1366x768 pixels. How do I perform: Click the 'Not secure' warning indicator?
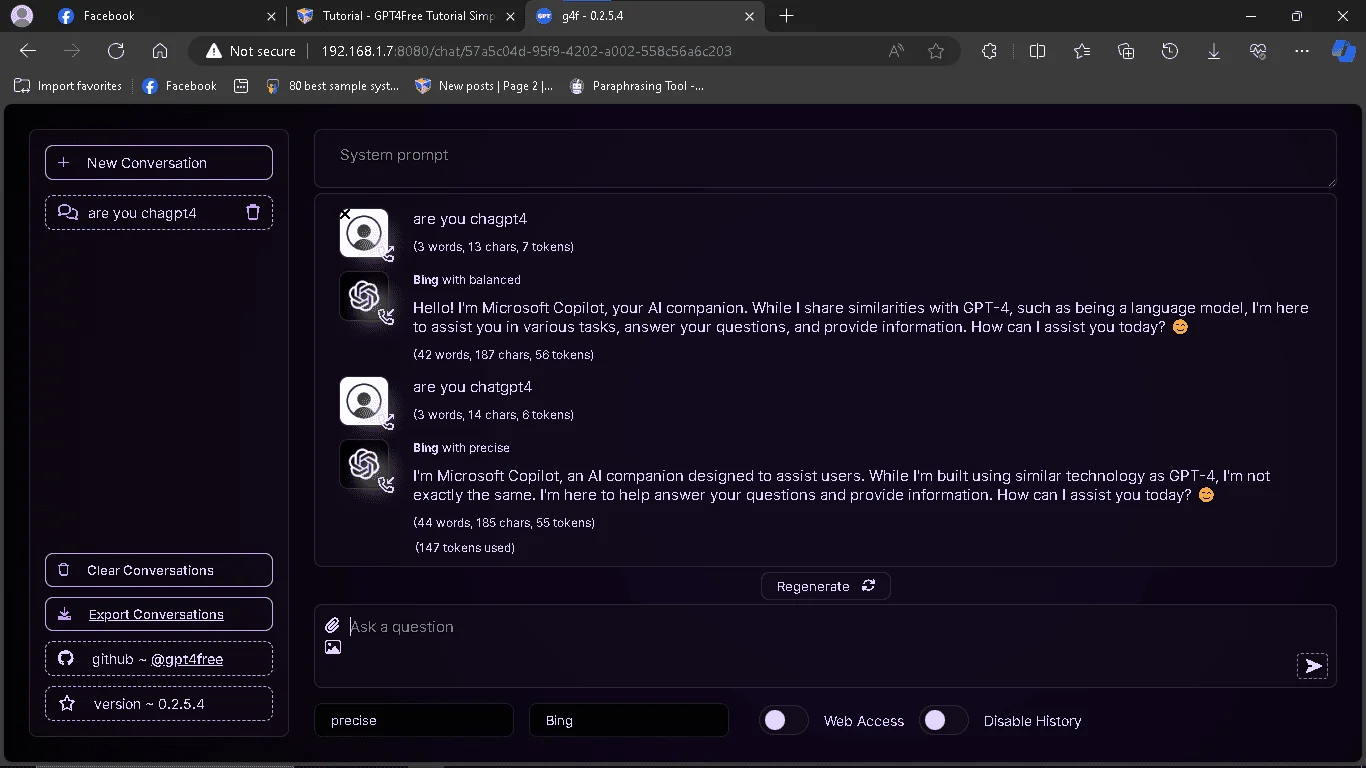[251, 51]
